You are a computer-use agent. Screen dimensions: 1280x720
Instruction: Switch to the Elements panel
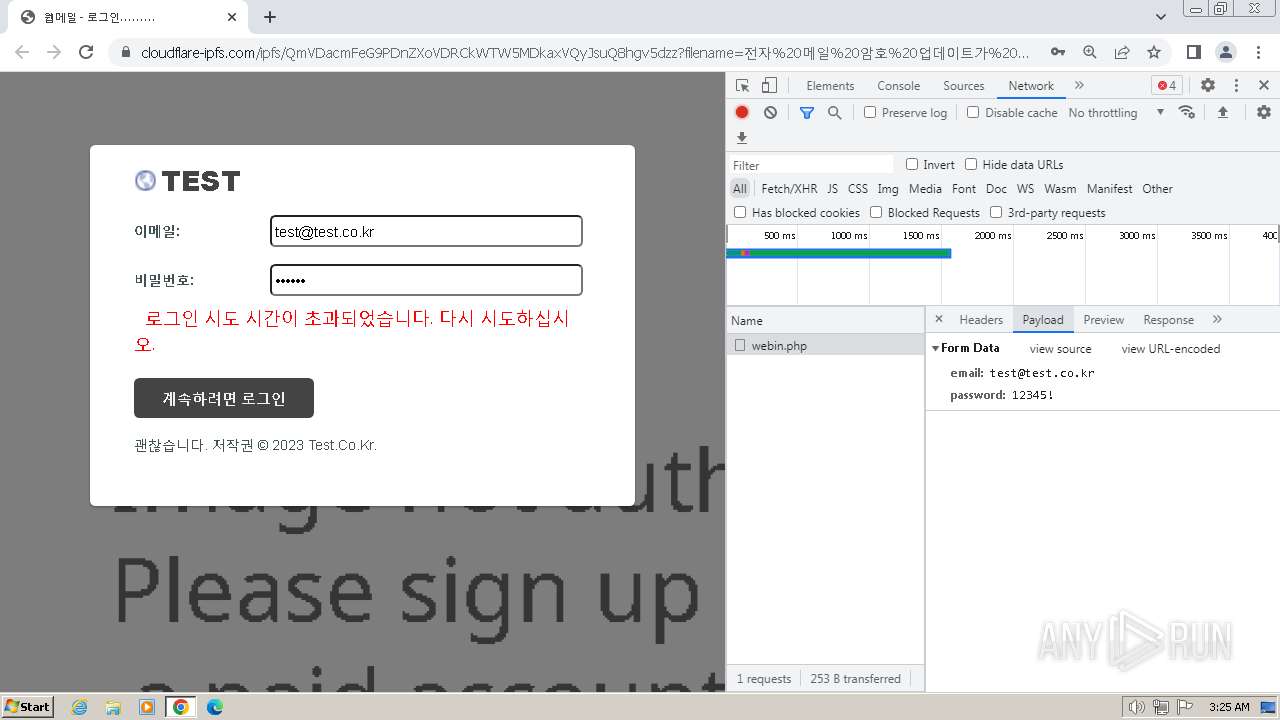click(x=830, y=86)
